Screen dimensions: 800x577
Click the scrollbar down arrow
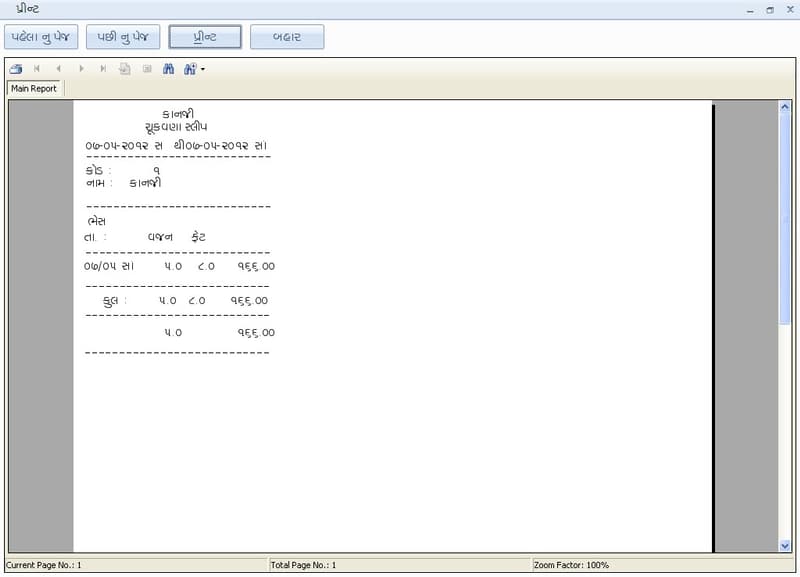(x=786, y=547)
